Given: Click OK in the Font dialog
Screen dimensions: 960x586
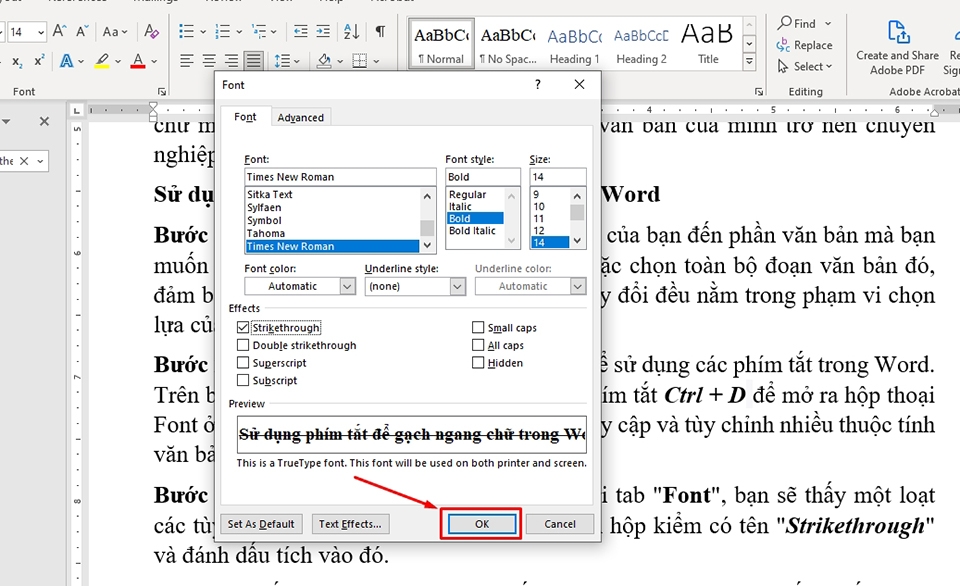Looking at the screenshot, I should coord(482,524).
